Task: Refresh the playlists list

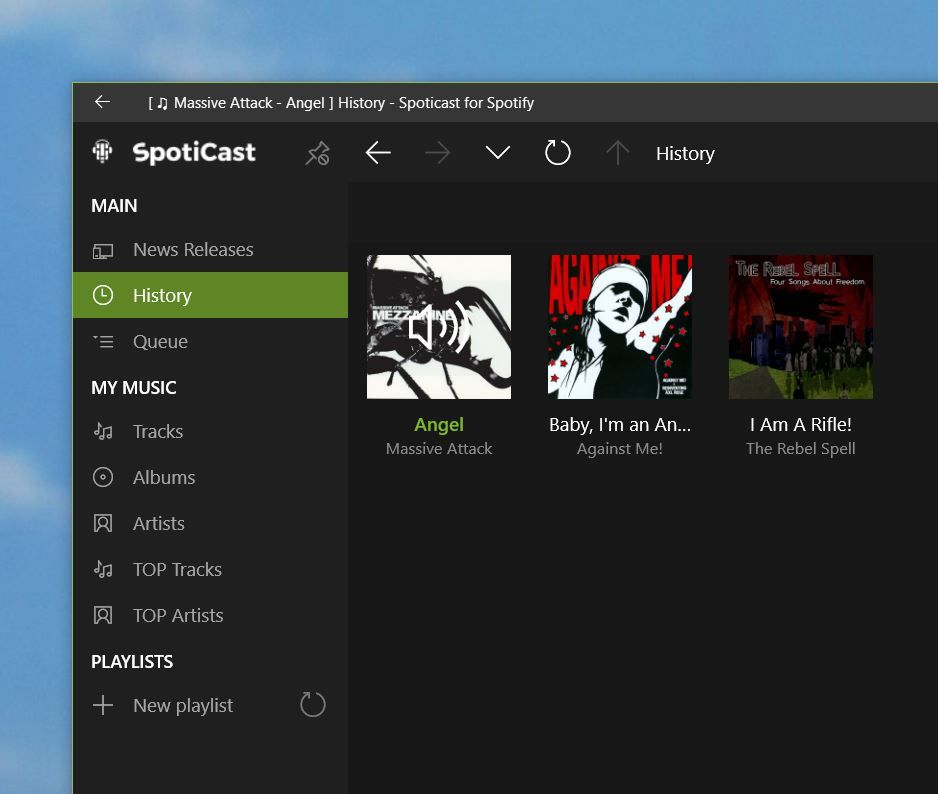Action: tap(313, 705)
